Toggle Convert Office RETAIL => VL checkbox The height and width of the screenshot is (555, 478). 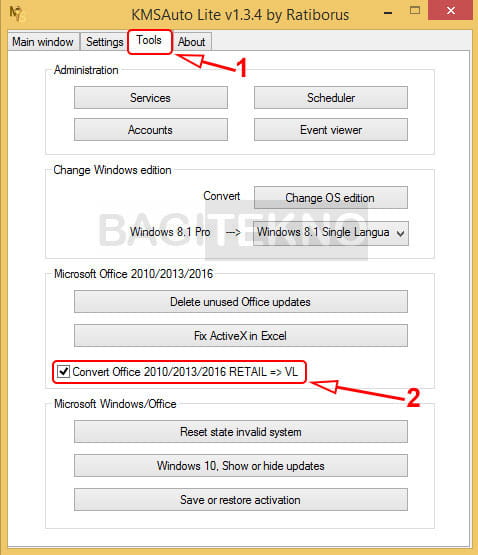64,372
